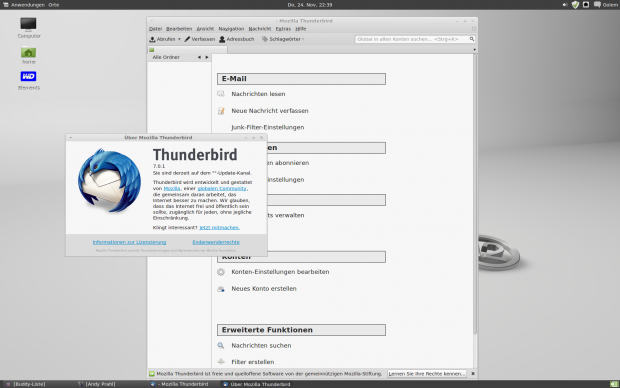Open the Nachricht menu
The height and width of the screenshot is (388, 620).
[x=260, y=29]
